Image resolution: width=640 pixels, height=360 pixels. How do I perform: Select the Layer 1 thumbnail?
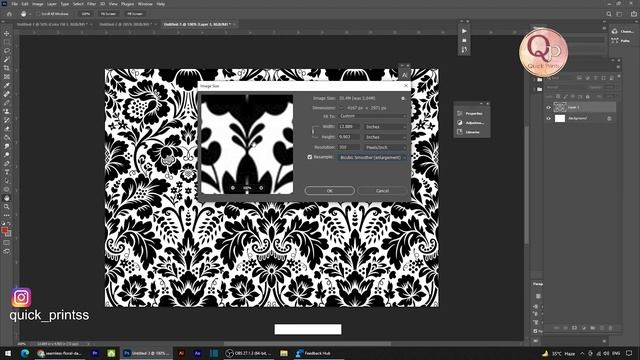point(560,107)
